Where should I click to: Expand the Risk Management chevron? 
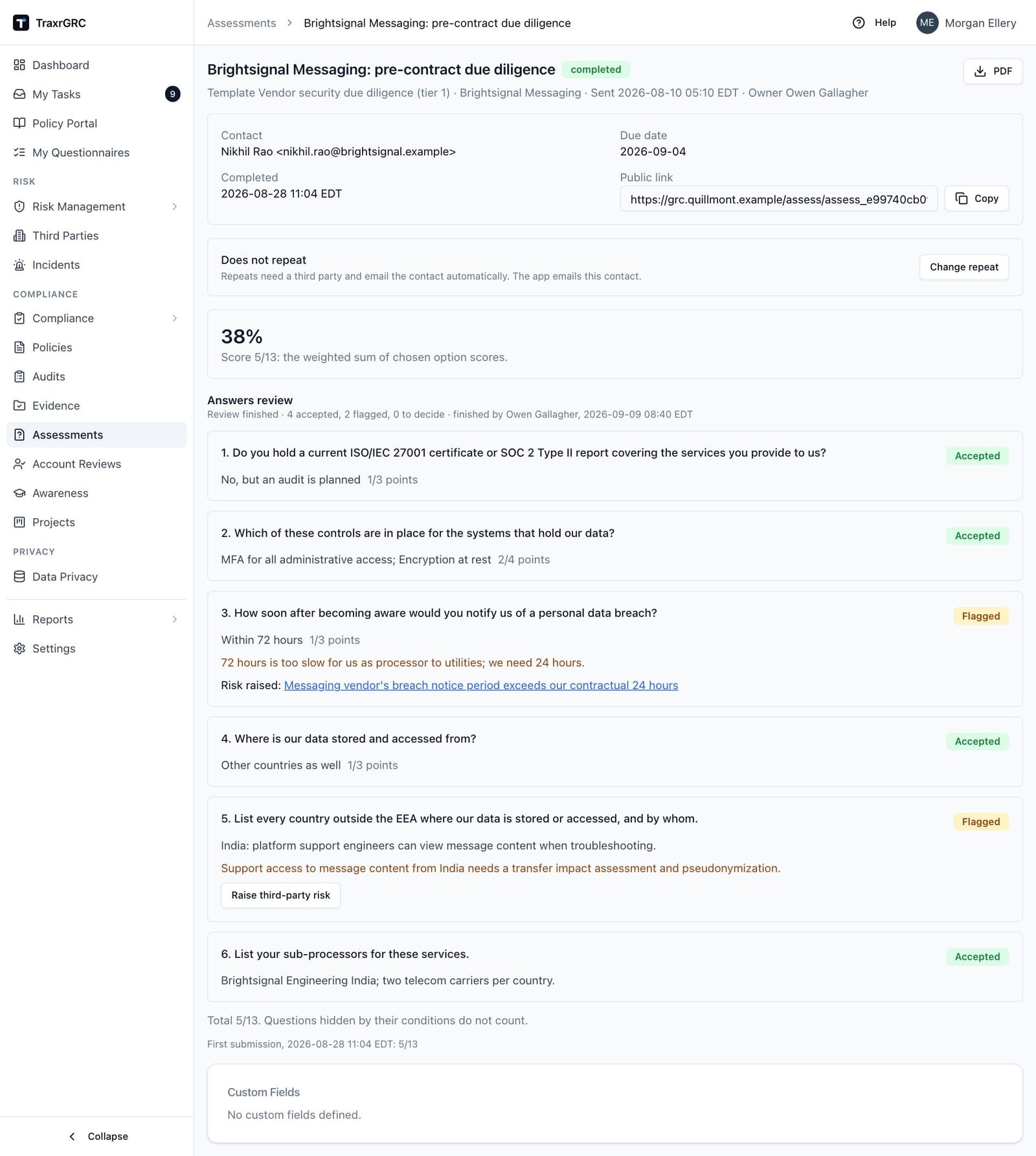tap(175, 207)
